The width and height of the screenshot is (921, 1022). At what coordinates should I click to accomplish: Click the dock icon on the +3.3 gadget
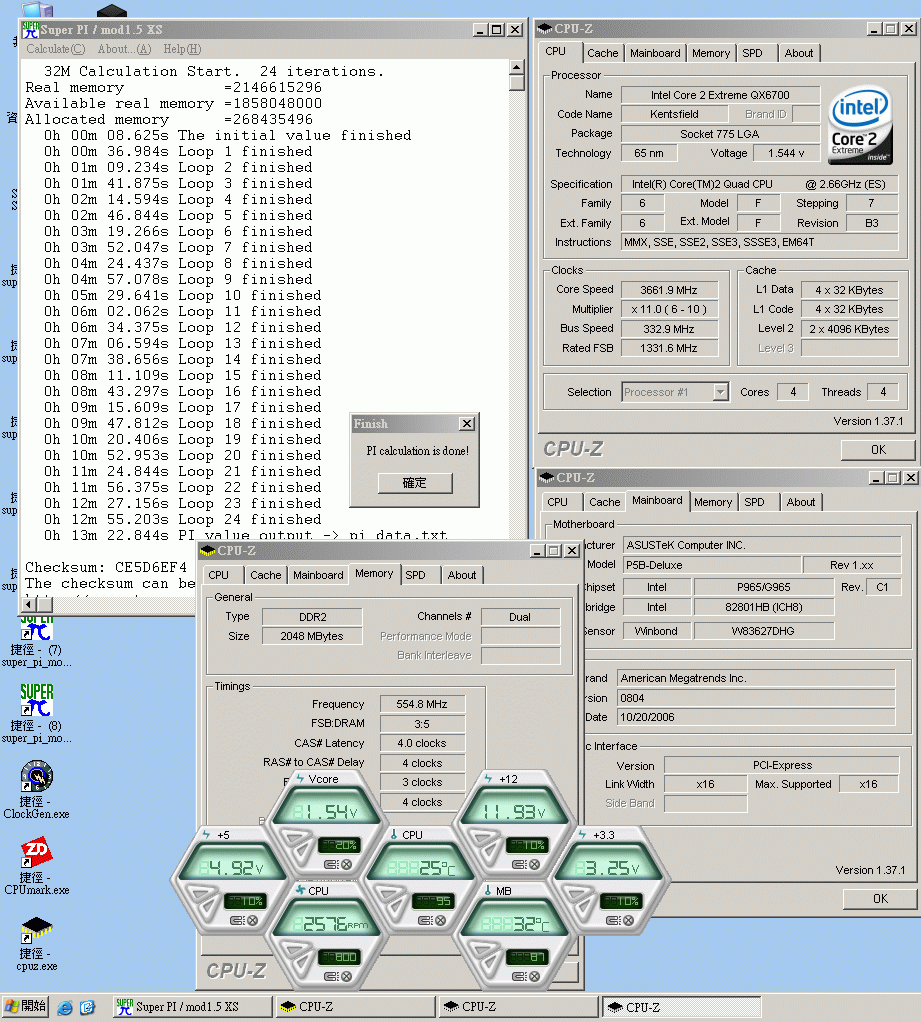click(613, 920)
